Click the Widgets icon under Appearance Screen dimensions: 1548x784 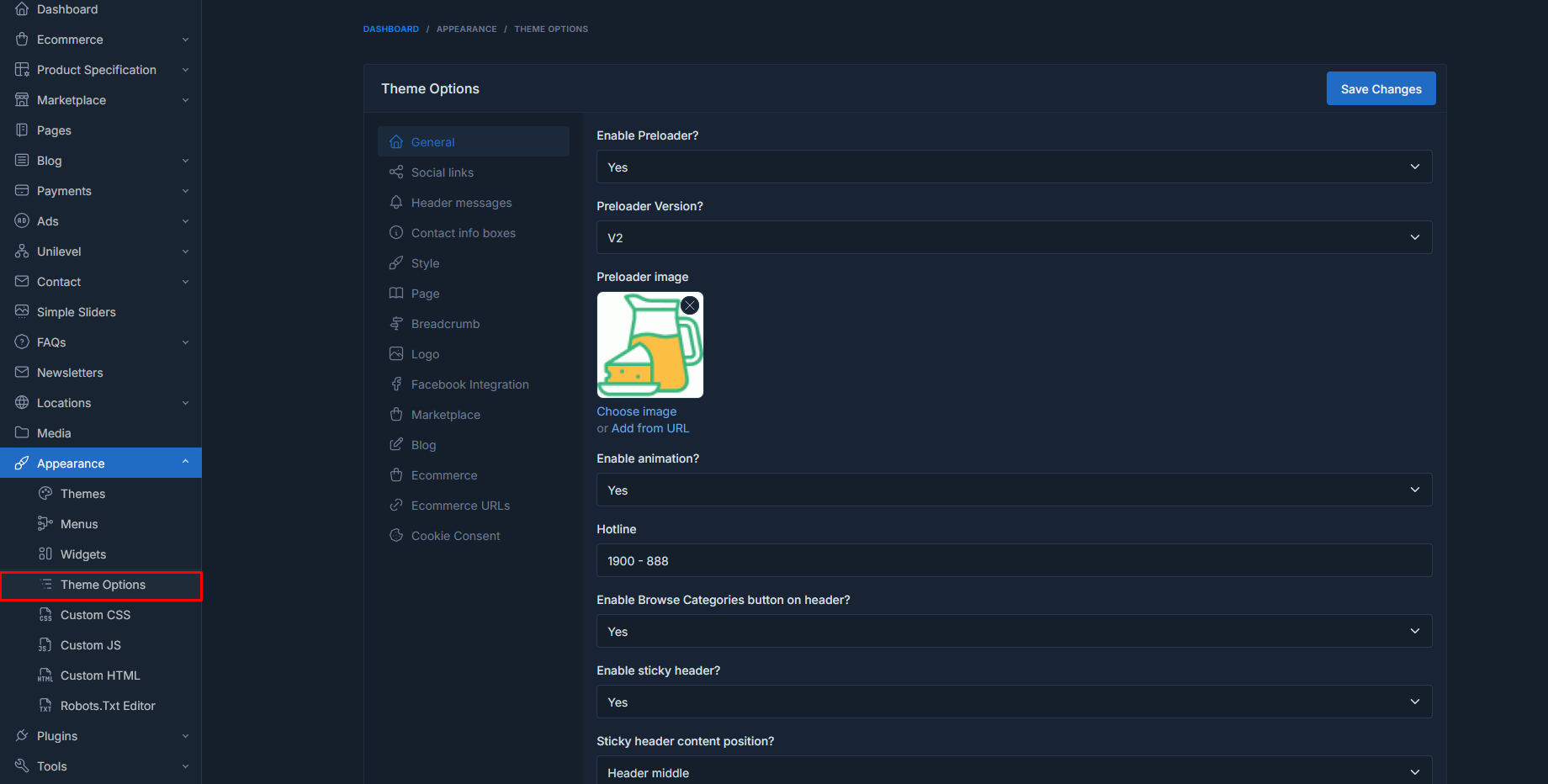pyautogui.click(x=45, y=554)
